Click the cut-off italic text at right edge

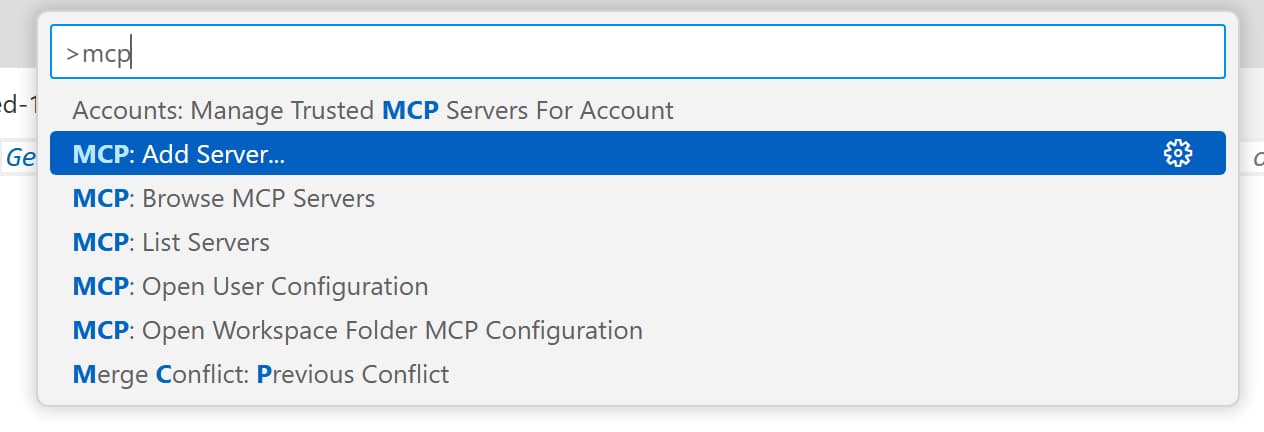1257,157
